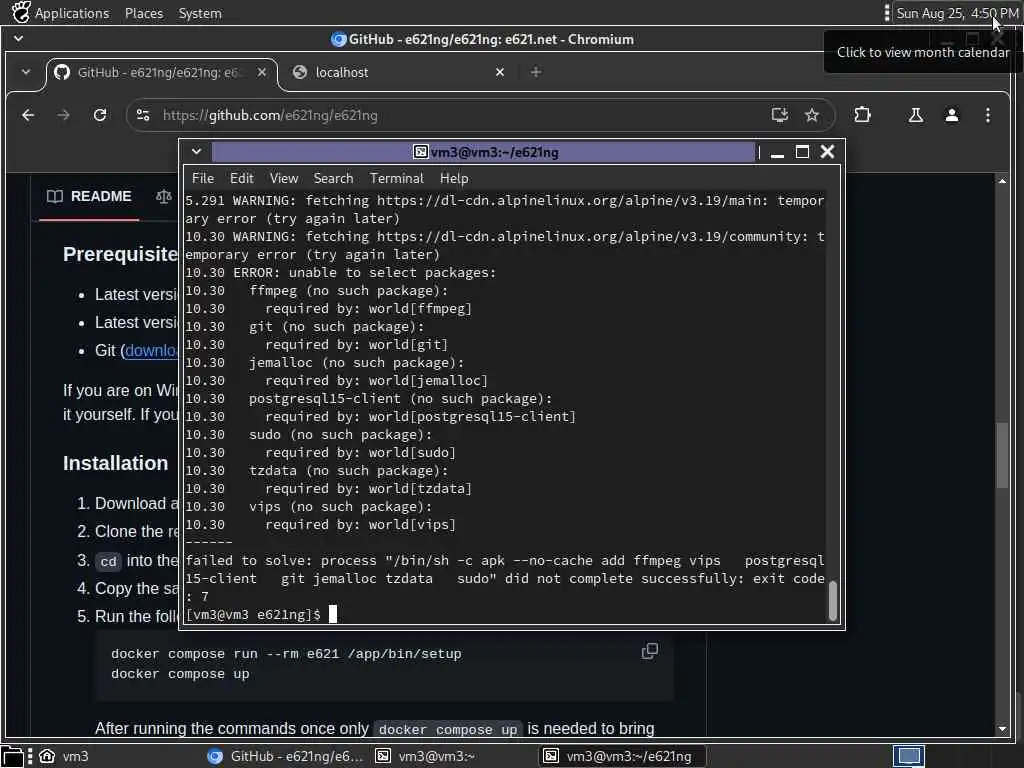Close the localhost tab
Image resolution: width=1024 pixels, height=768 pixels.
500,72
